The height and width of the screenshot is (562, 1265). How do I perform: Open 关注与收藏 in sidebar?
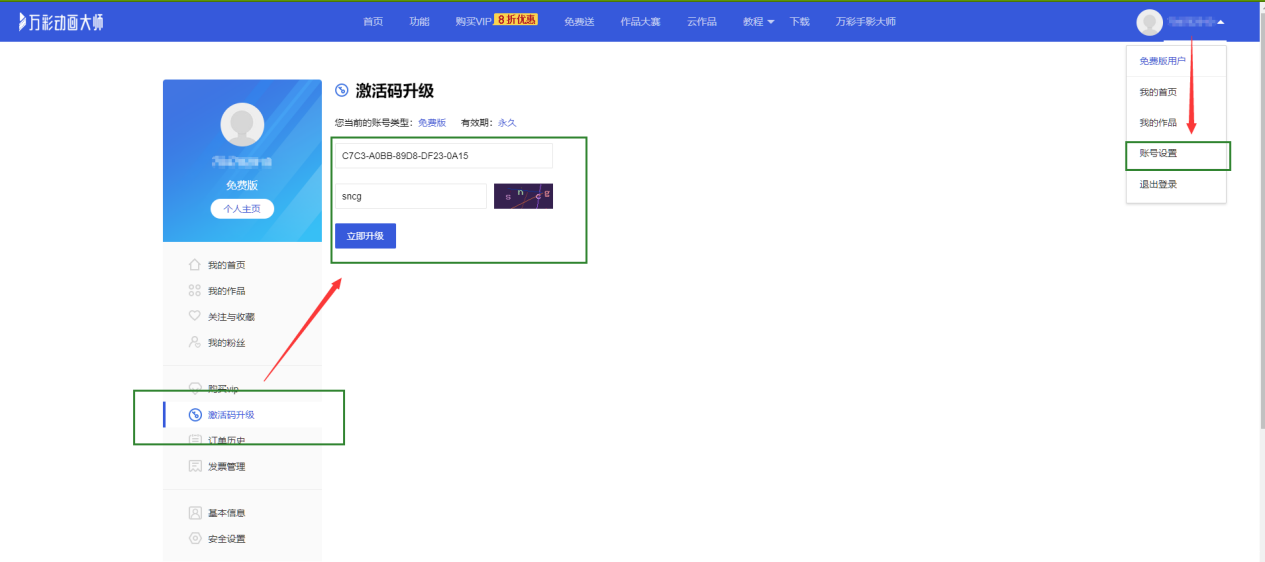[x=231, y=317]
